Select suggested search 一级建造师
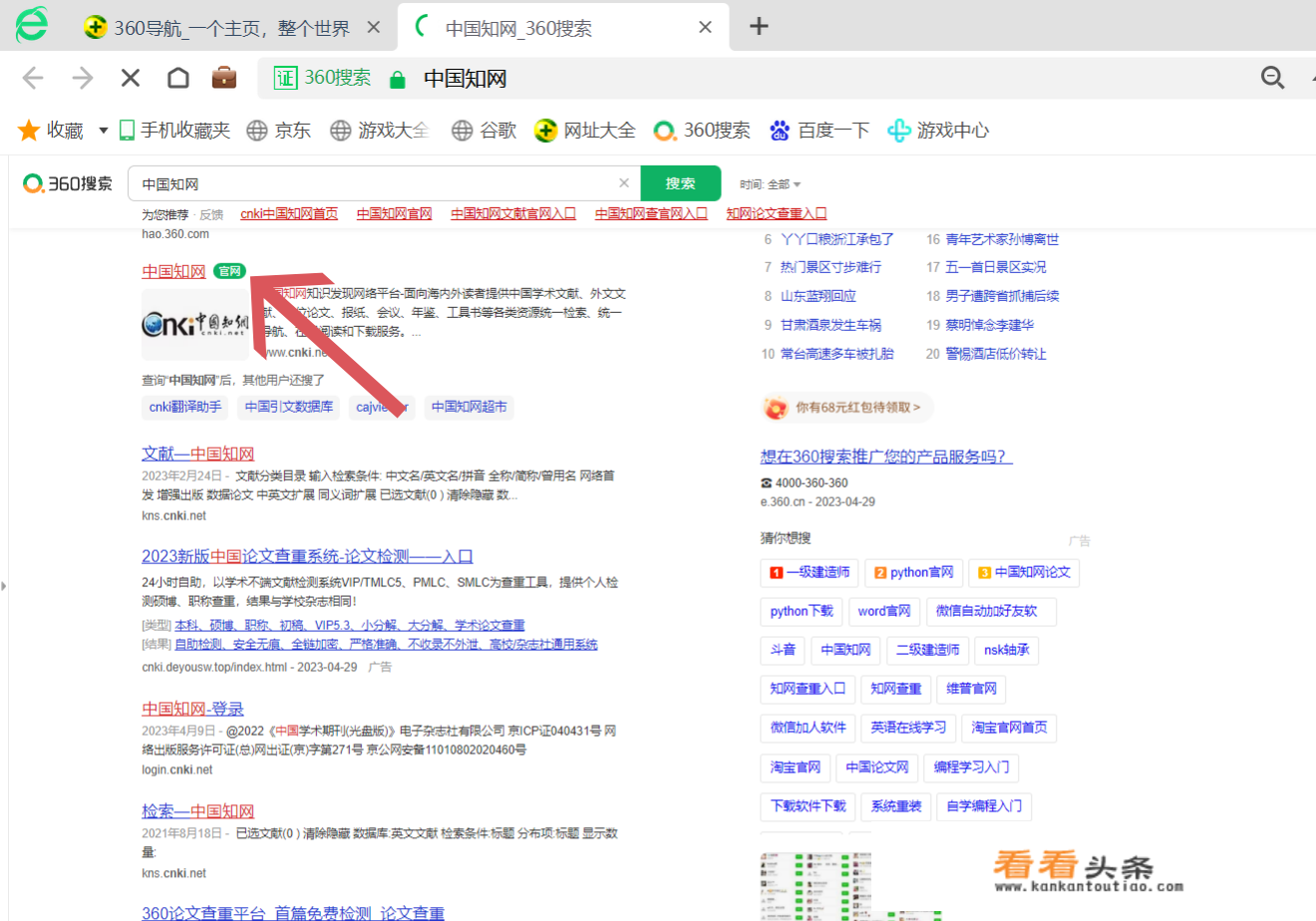 [x=809, y=572]
